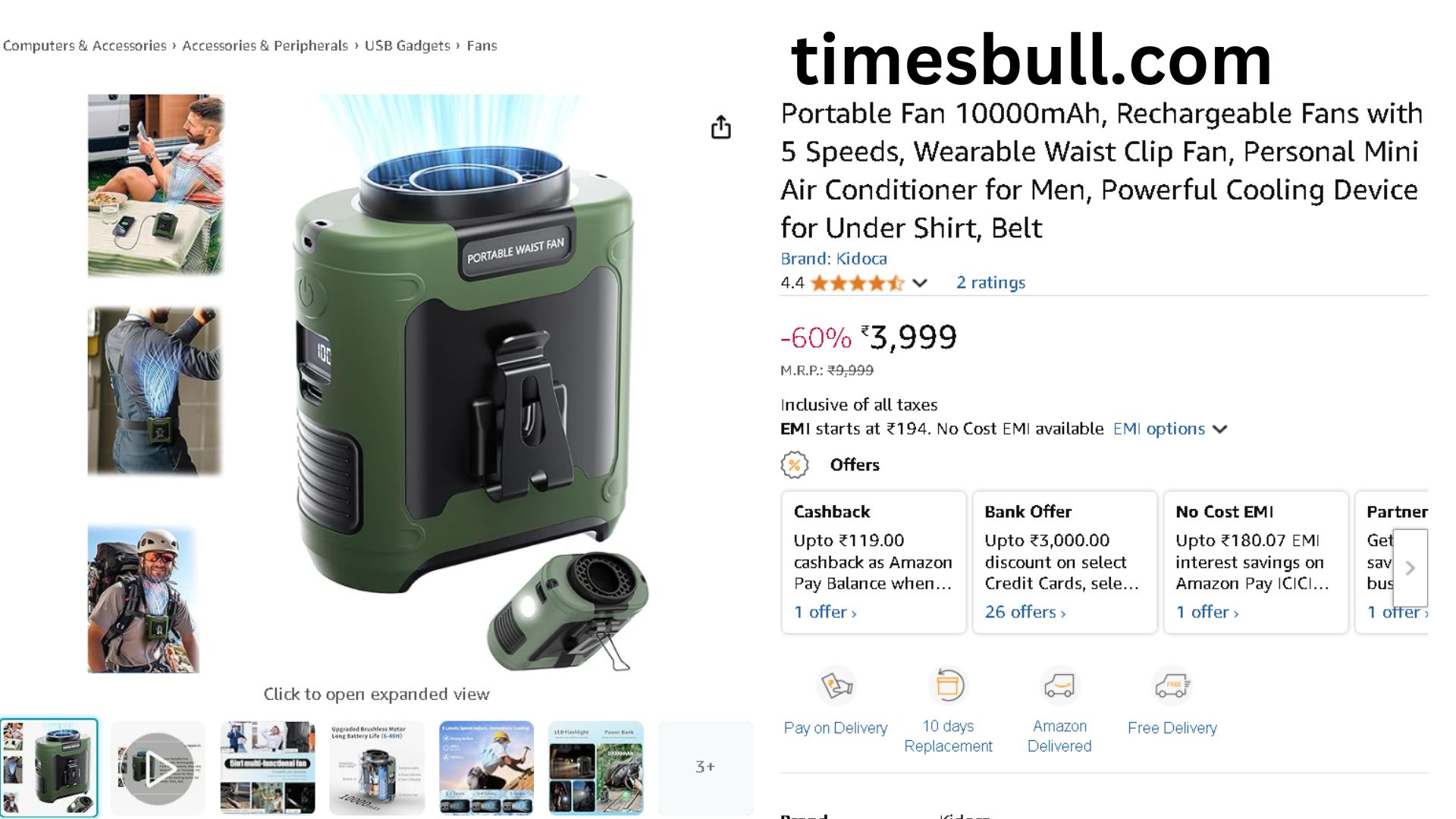Screen dimensions: 1456x819
Task: Select the LED flashlight power bank thumbnail
Action: click(596, 767)
